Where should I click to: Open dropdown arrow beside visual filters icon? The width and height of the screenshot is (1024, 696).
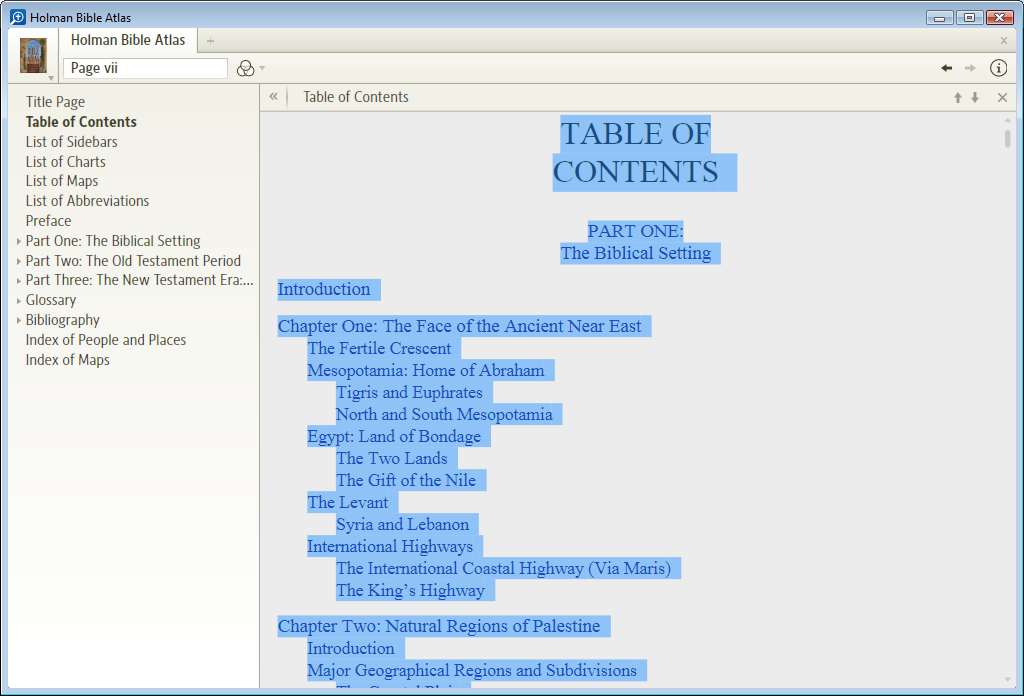click(262, 68)
